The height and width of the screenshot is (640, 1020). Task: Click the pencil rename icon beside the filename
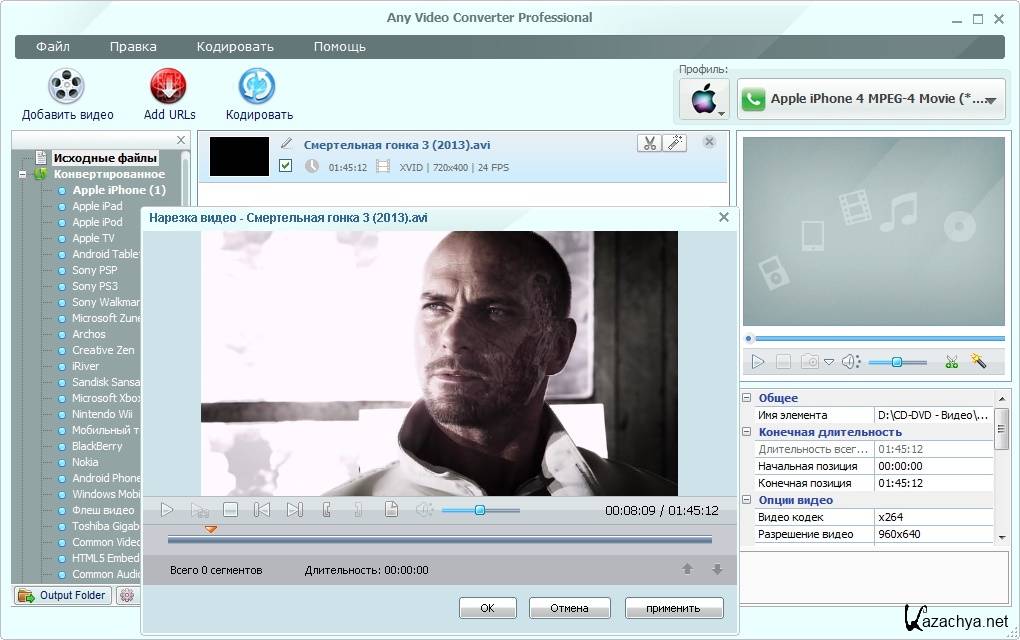[x=287, y=144]
